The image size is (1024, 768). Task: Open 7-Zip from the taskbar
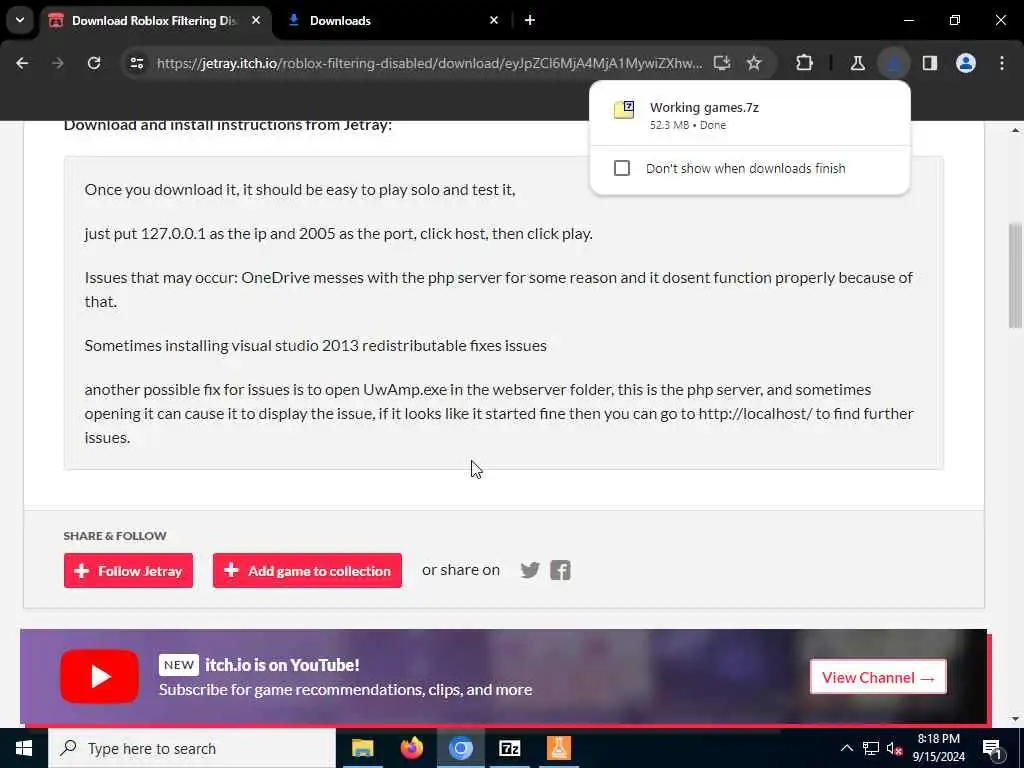tap(509, 748)
